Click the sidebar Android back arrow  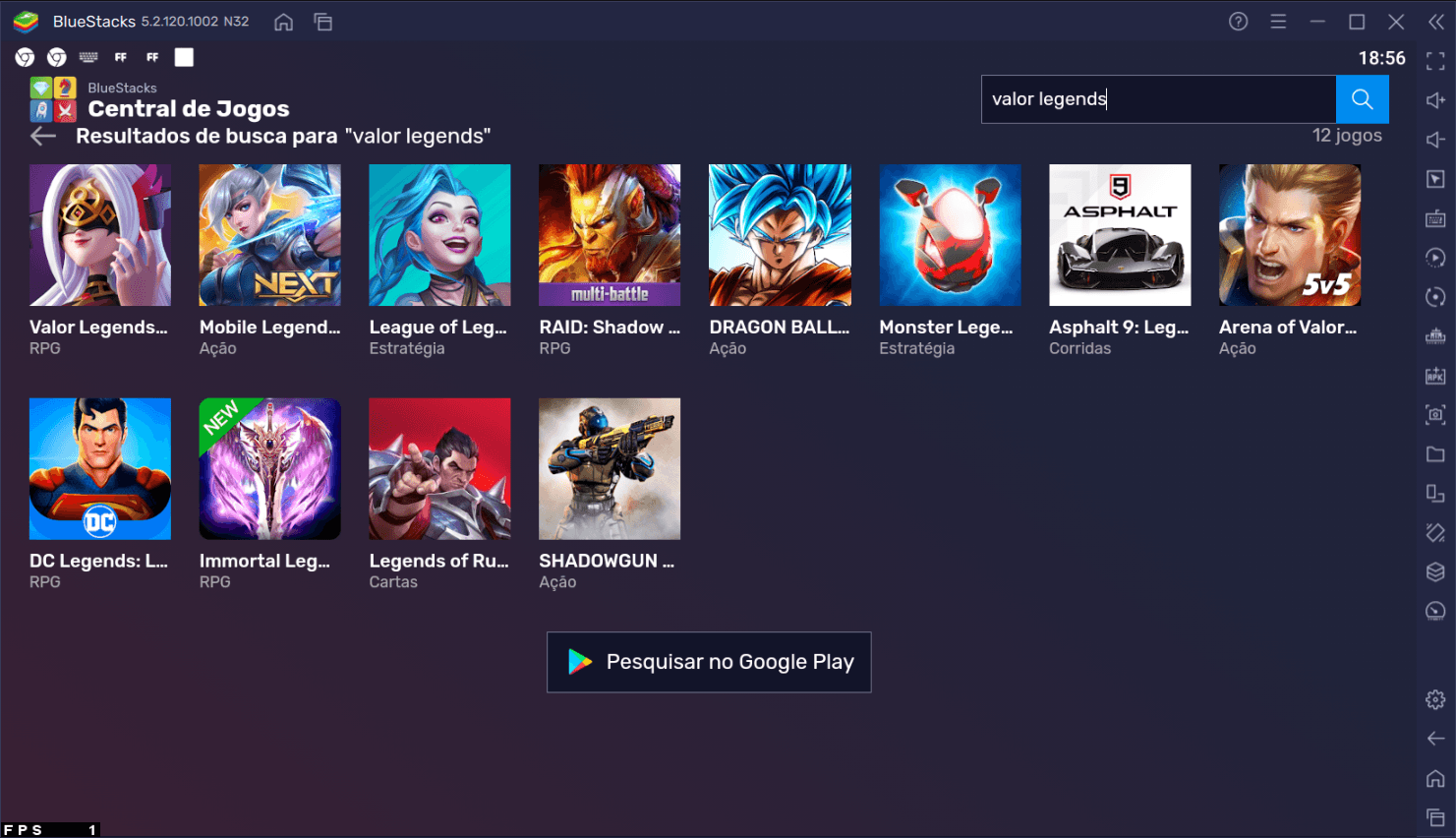[1435, 739]
